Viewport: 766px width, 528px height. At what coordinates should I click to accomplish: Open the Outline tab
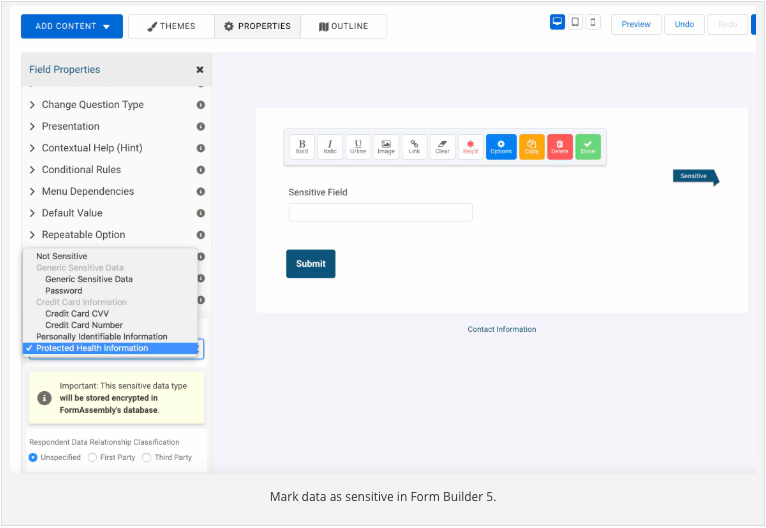343,26
